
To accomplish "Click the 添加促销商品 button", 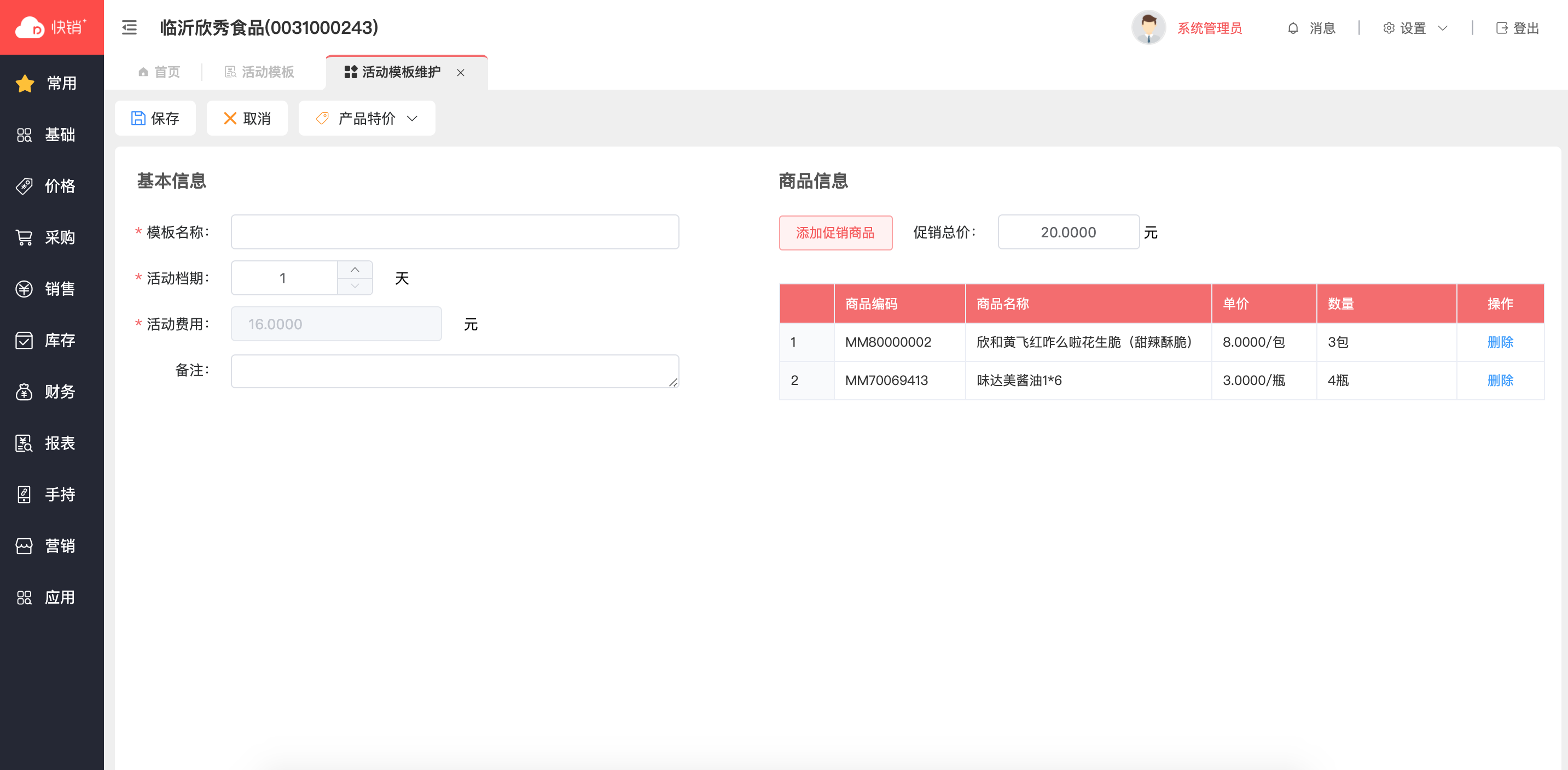I will click(835, 233).
